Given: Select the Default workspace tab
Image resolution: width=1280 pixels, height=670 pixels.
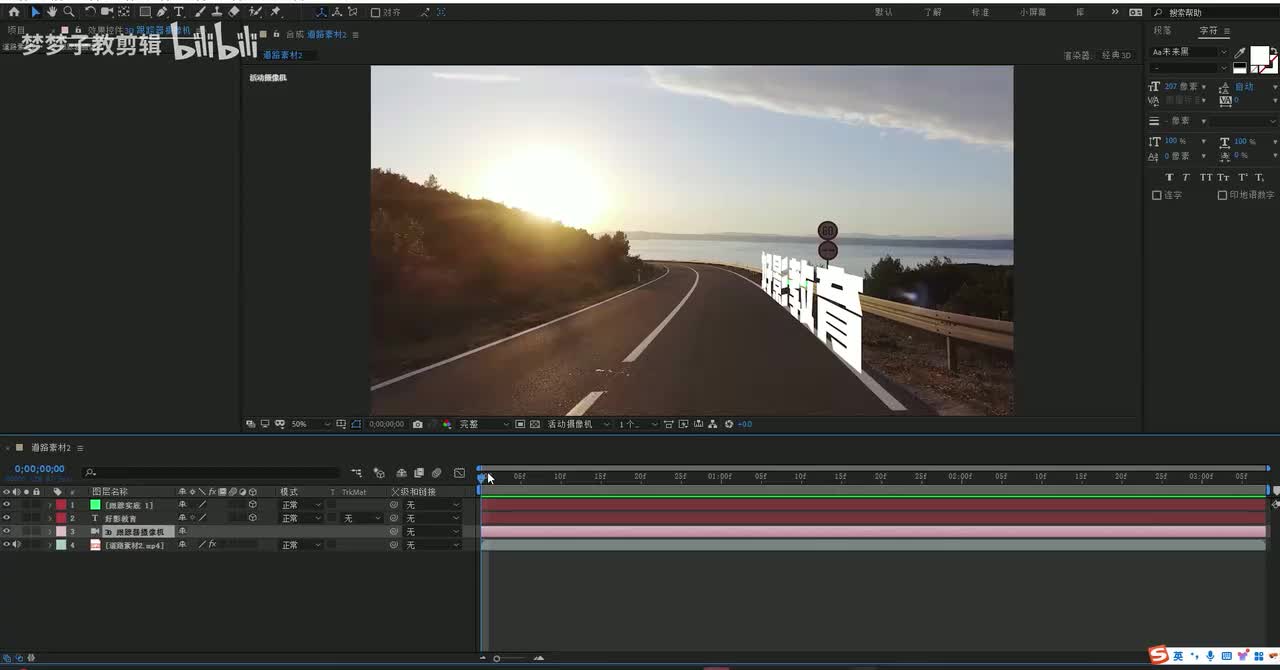Looking at the screenshot, I should point(884,12).
